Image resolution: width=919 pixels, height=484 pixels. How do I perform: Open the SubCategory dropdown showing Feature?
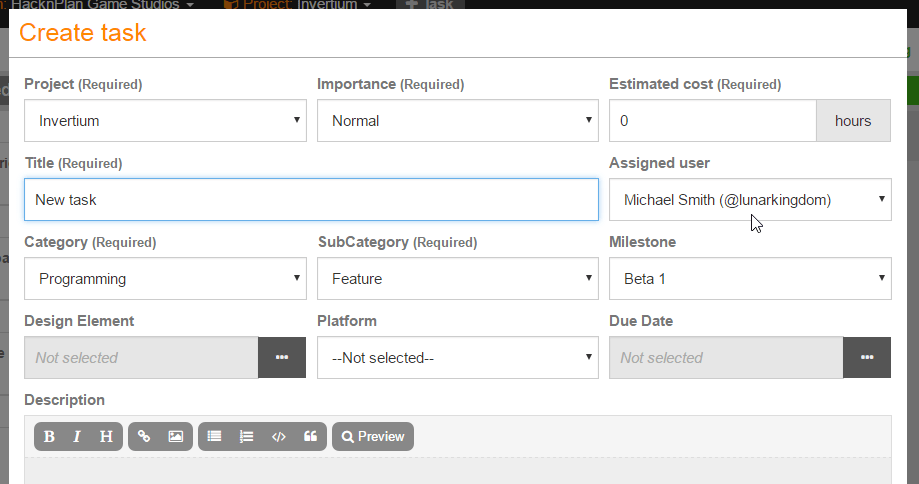[x=458, y=279]
